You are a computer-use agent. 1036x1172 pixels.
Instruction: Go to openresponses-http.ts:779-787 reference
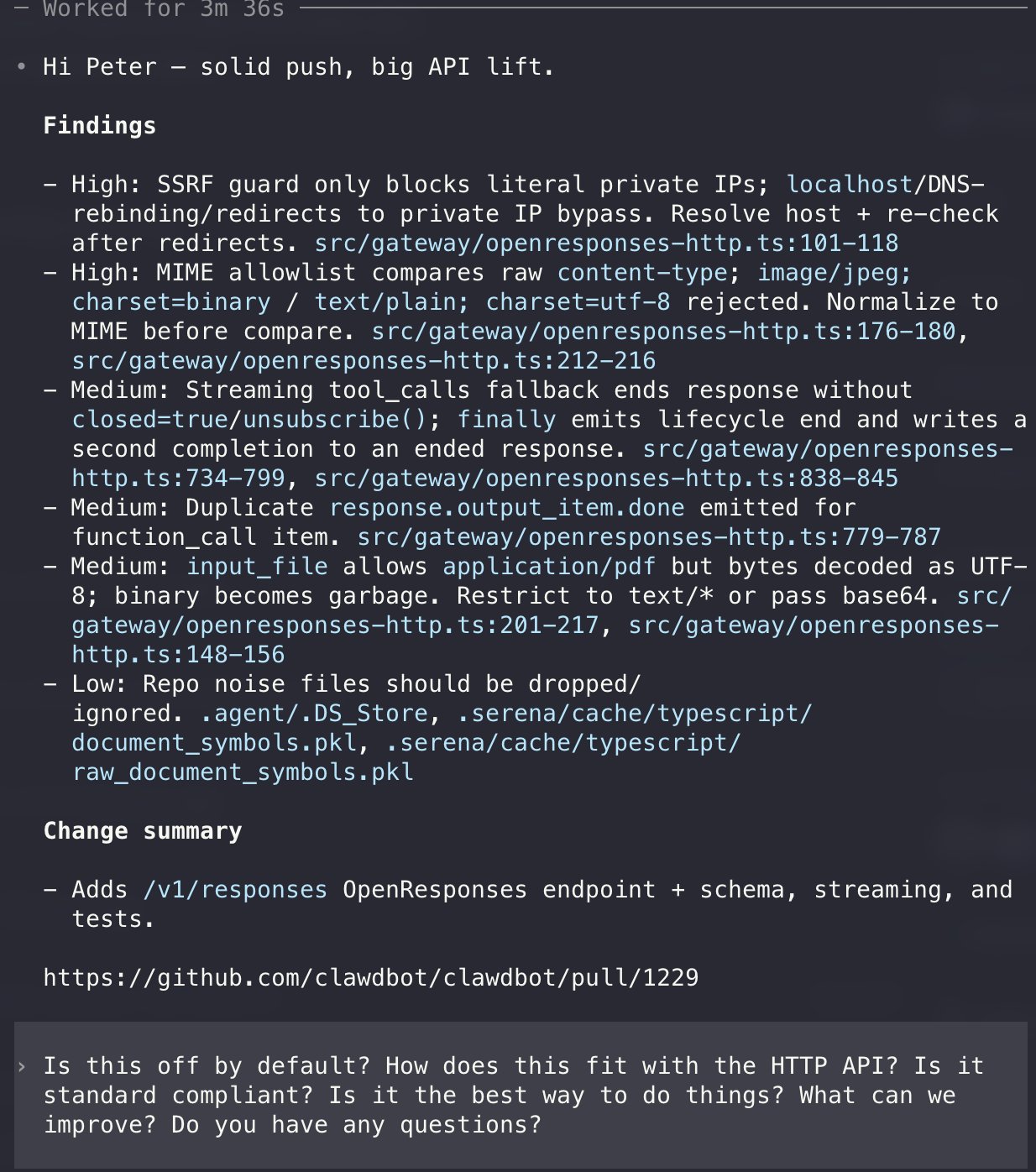pyautogui.click(x=649, y=537)
